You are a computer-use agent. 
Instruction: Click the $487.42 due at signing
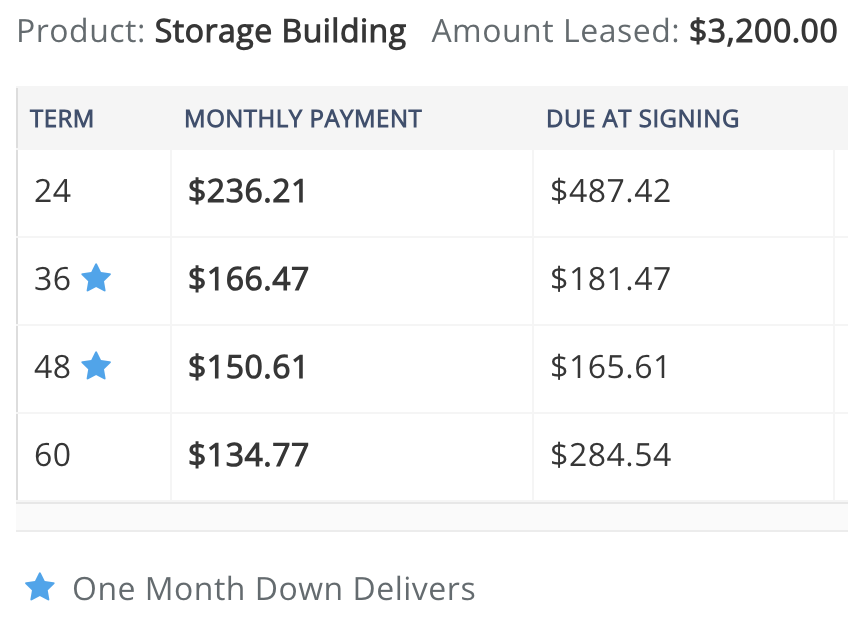pos(610,191)
